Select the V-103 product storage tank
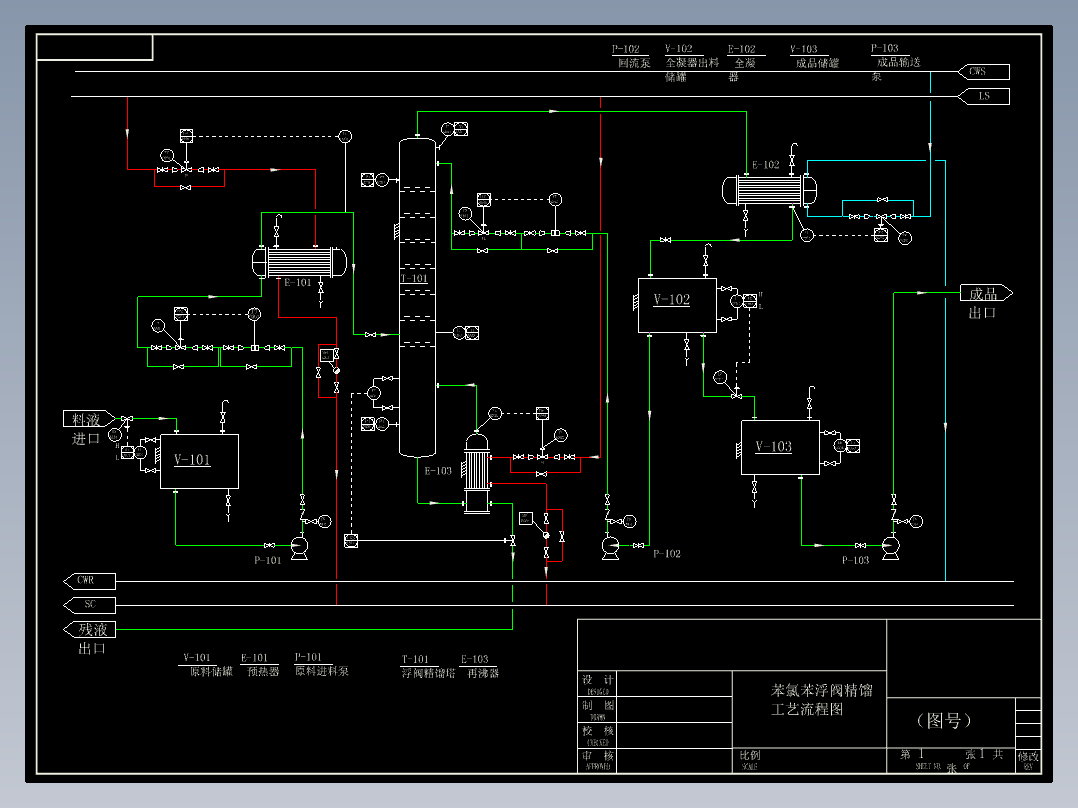The height and width of the screenshot is (808, 1078). point(780,448)
